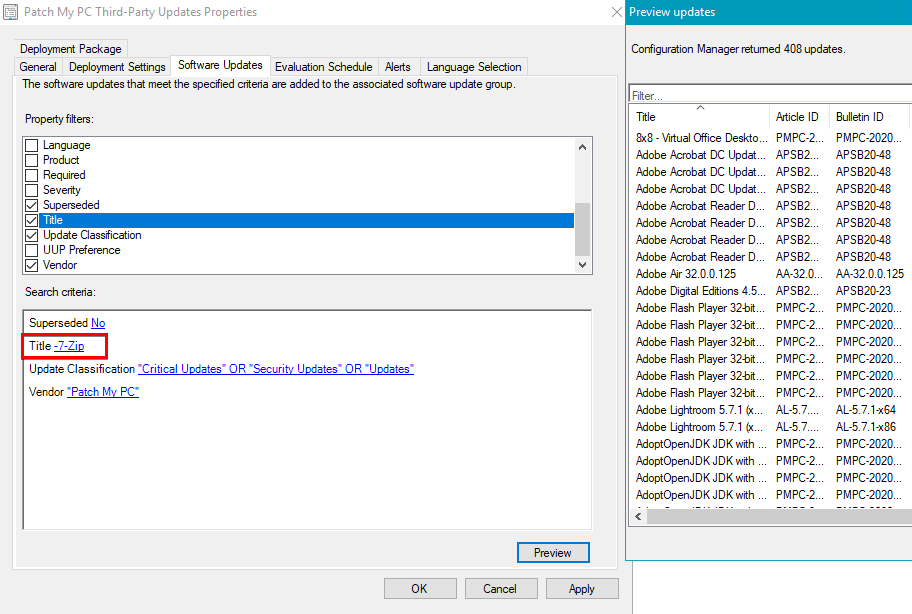Sort preview list by Title column
The height and width of the screenshot is (614, 912).
tap(700, 117)
